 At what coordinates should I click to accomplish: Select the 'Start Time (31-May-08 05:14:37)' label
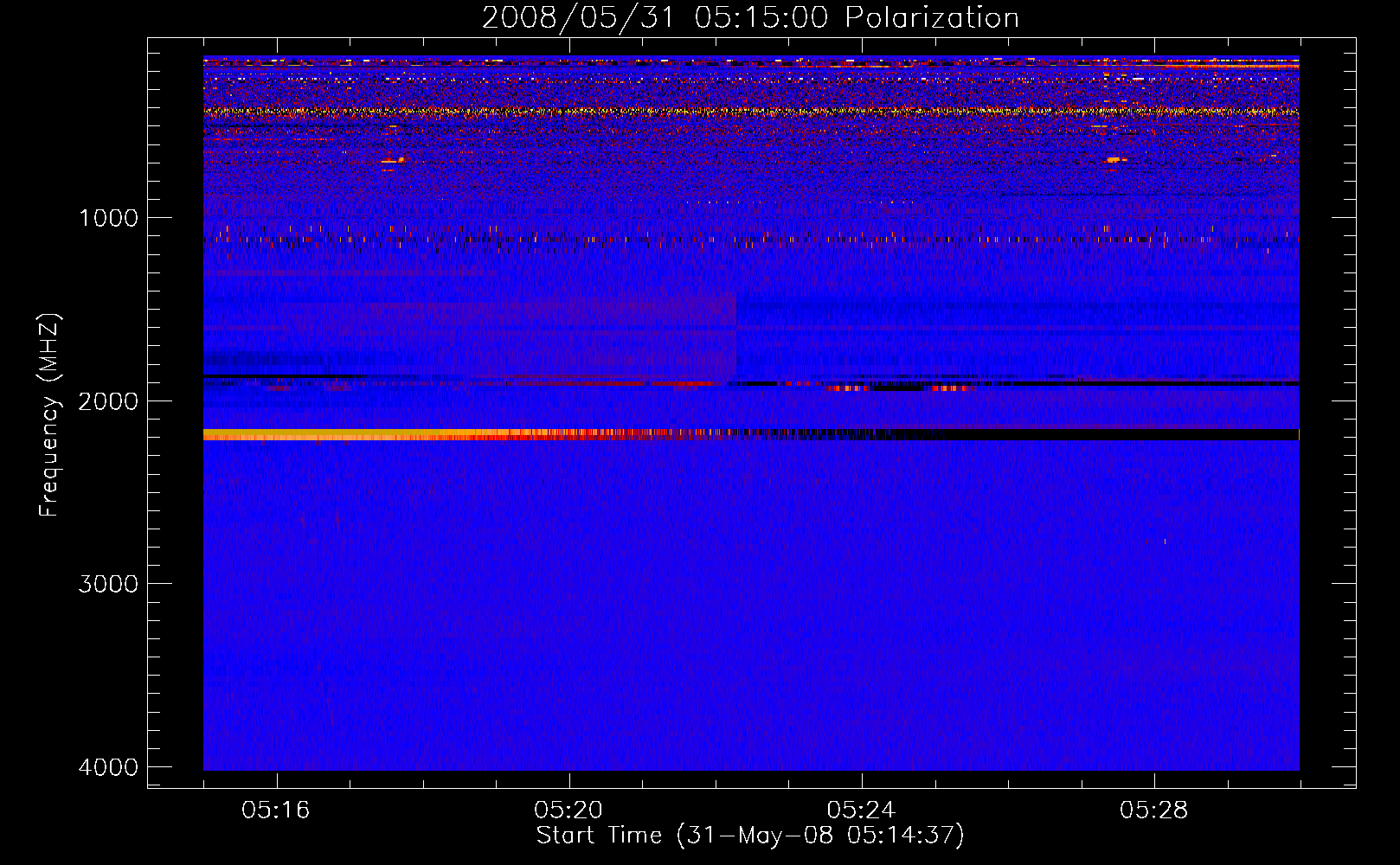[x=750, y=836]
